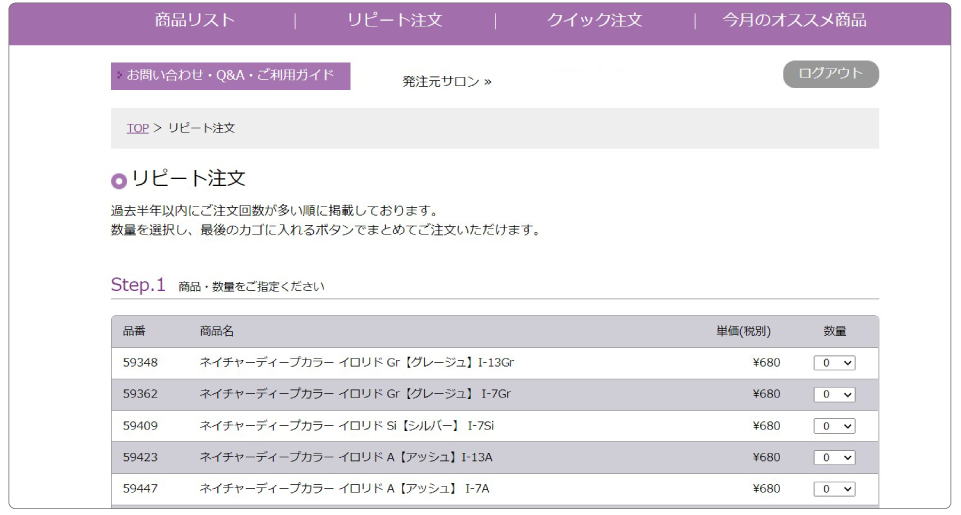
Task: Open quantity dropdown for item 59409
Action: [x=834, y=426]
